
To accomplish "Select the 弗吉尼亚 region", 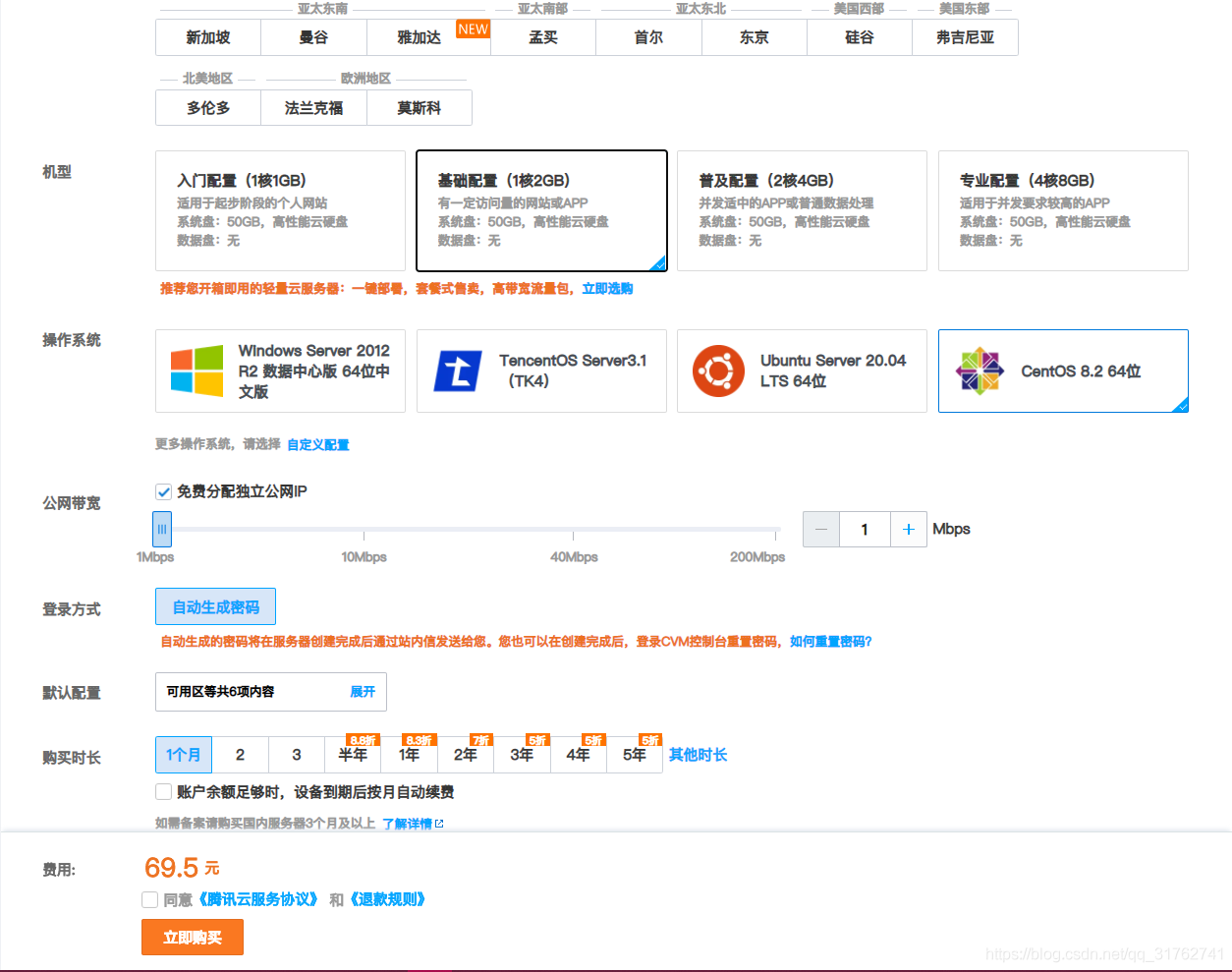I will pyautogui.click(x=965, y=37).
